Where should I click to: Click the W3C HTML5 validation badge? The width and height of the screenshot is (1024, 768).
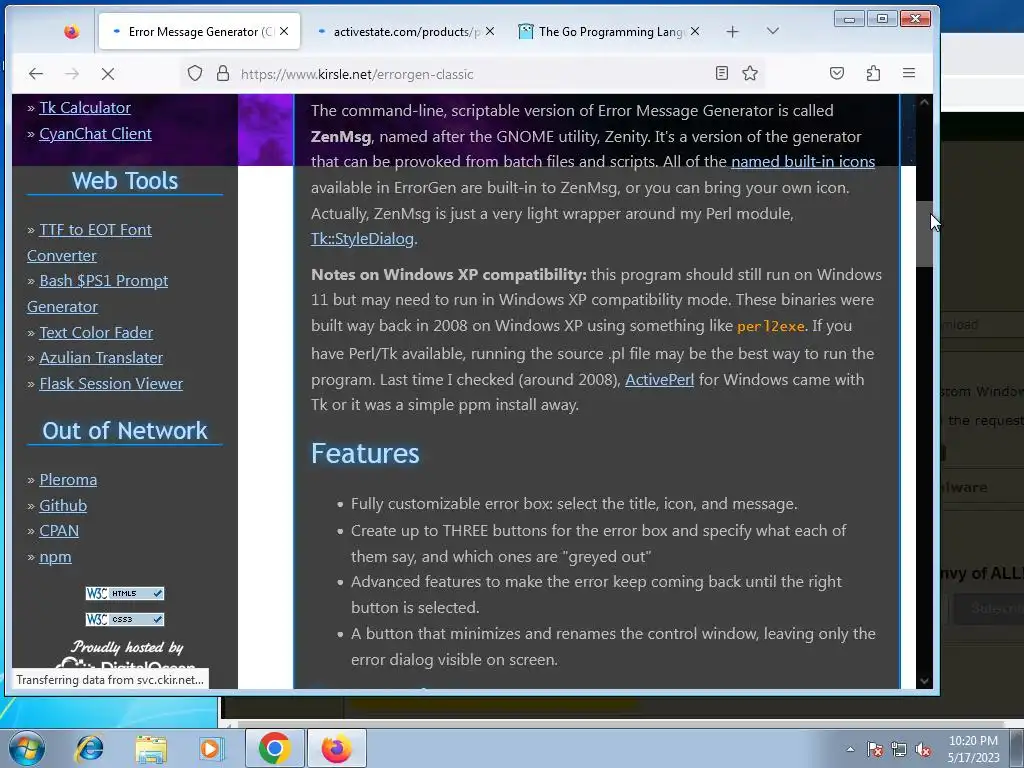(125, 593)
